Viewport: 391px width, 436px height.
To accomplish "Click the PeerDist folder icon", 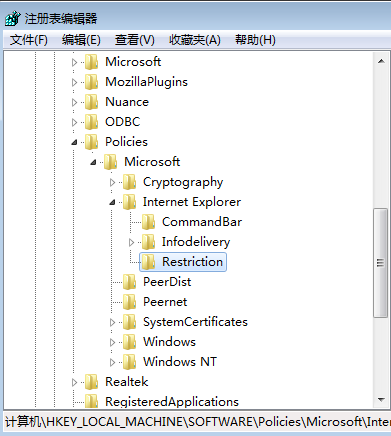I will [129, 282].
